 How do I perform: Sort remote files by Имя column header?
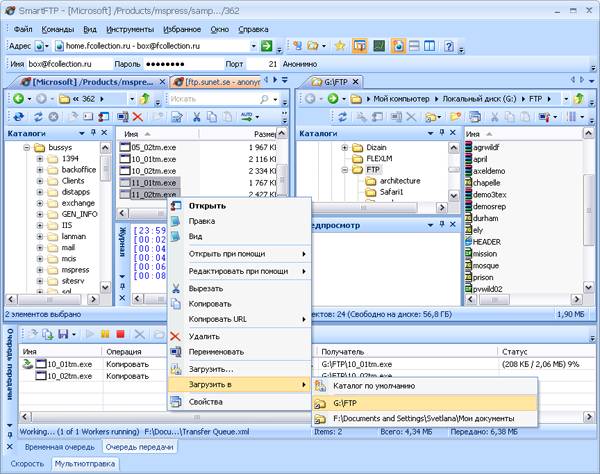pyautogui.click(x=158, y=134)
